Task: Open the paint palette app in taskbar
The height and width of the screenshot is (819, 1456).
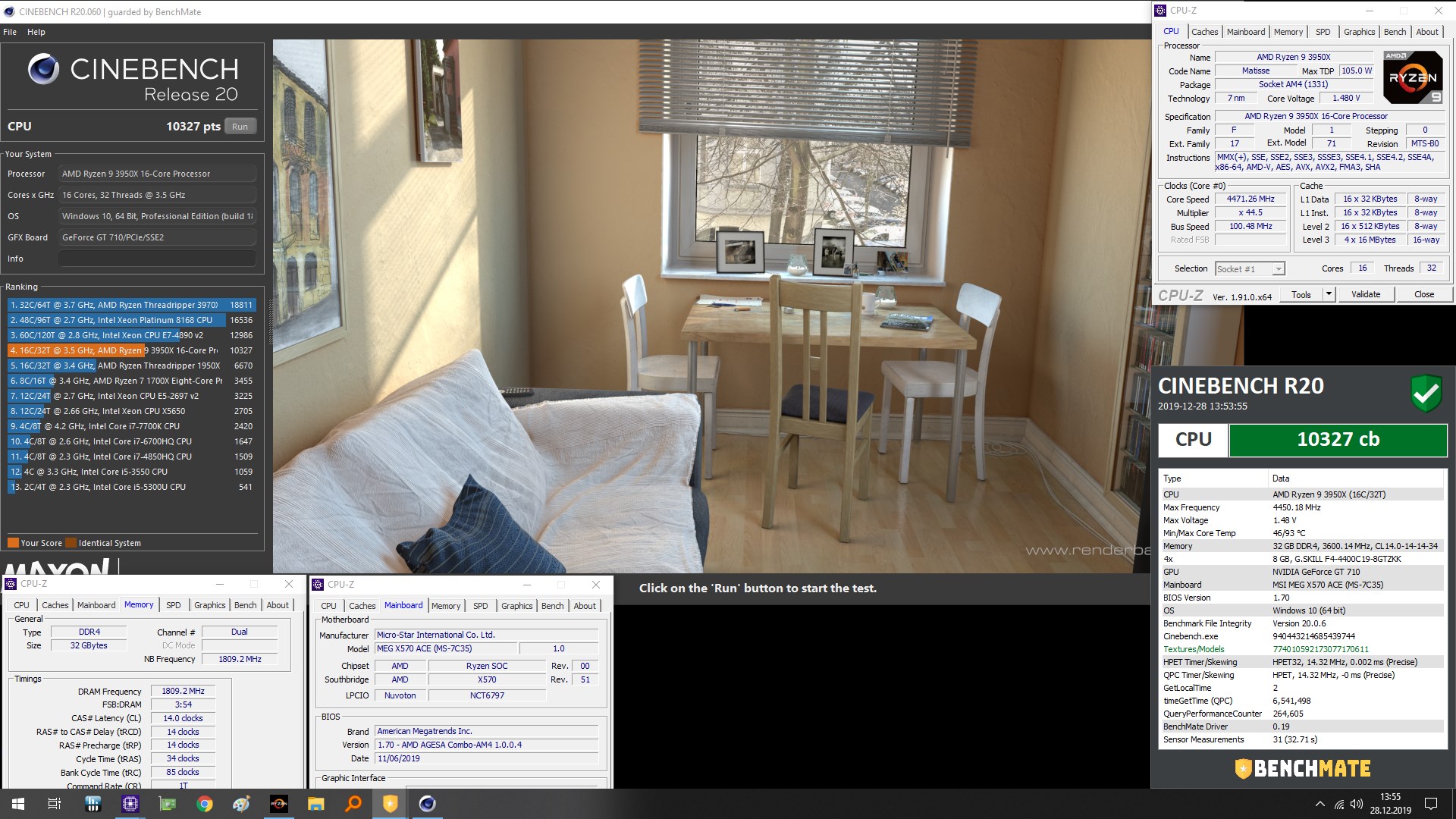Action: click(x=241, y=804)
